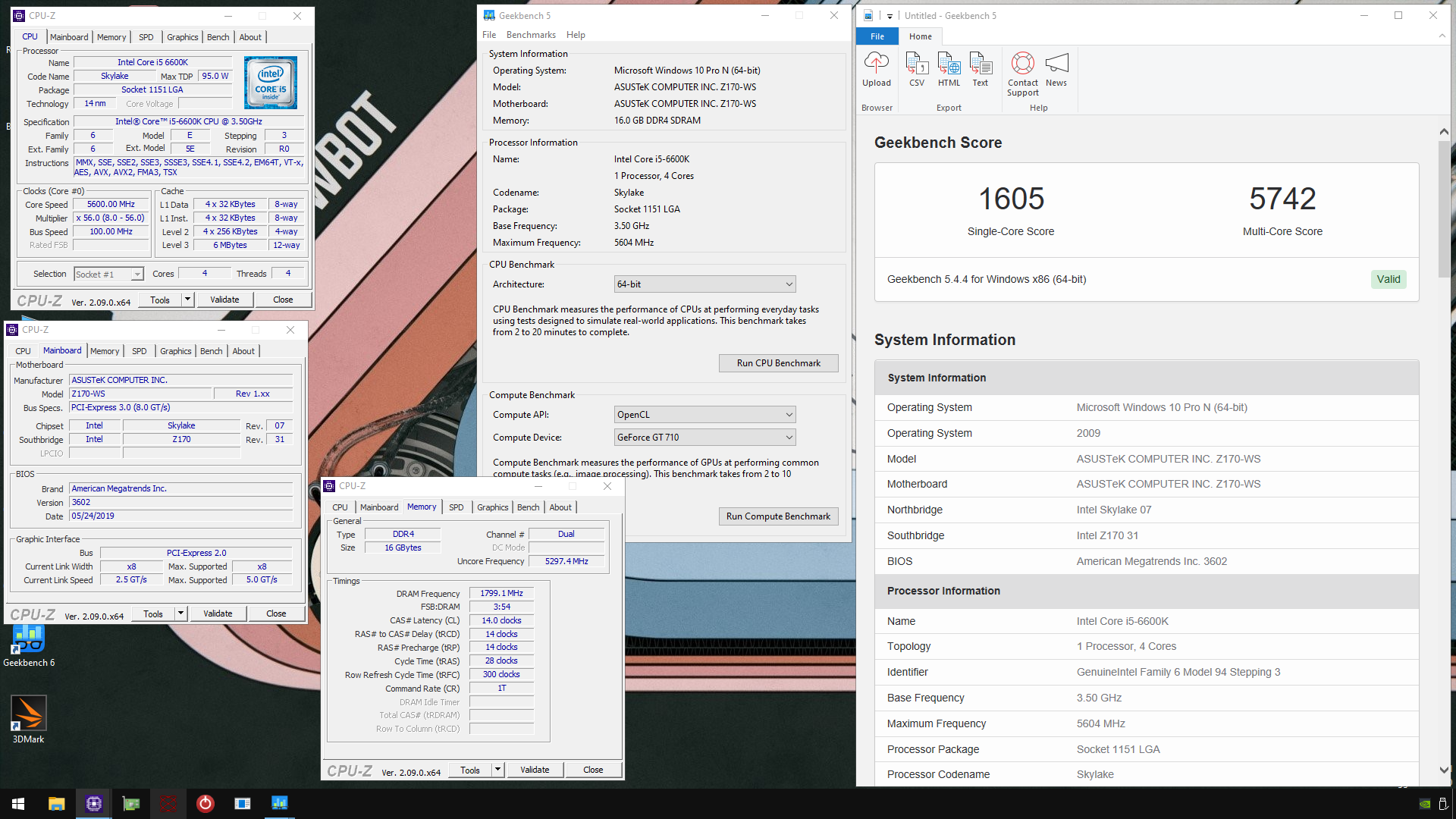Image resolution: width=1456 pixels, height=819 pixels.
Task: Switch to SPD tab in top CPU-Z window
Action: 146,37
